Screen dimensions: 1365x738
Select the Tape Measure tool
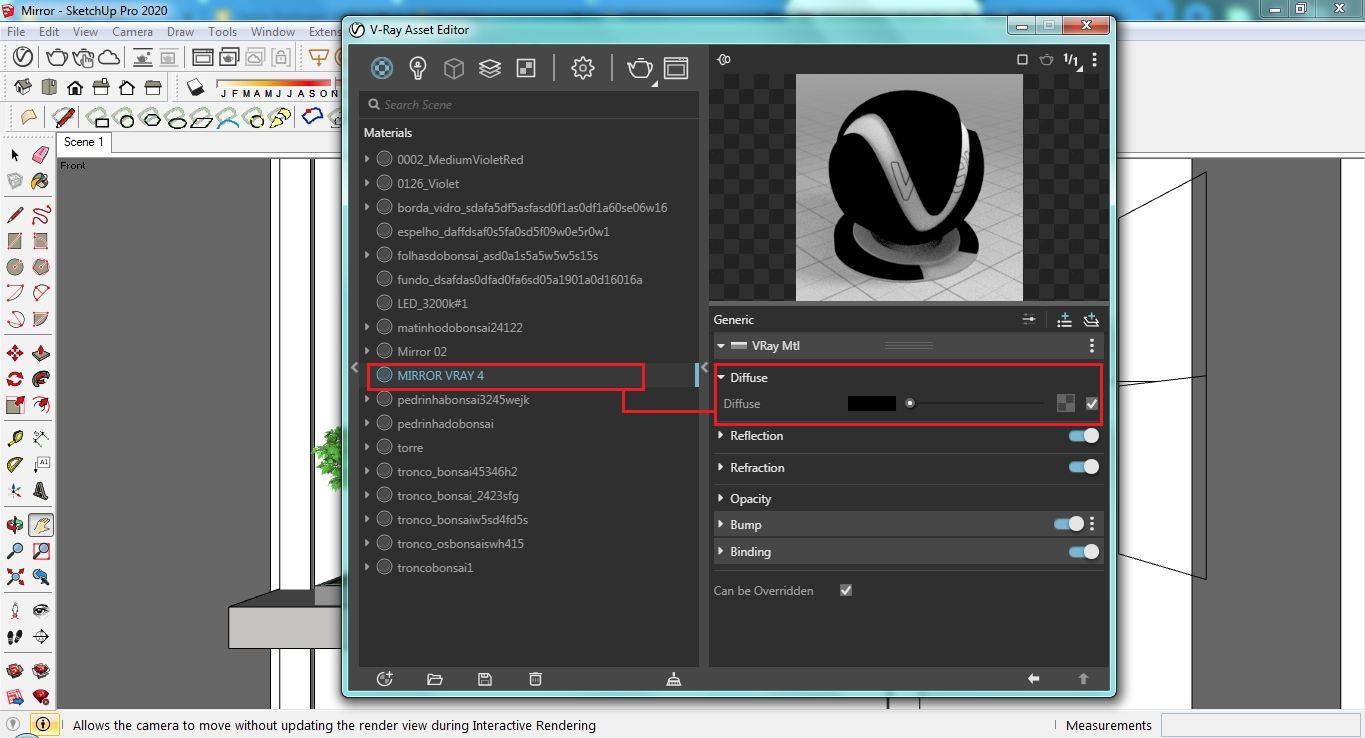pos(15,439)
